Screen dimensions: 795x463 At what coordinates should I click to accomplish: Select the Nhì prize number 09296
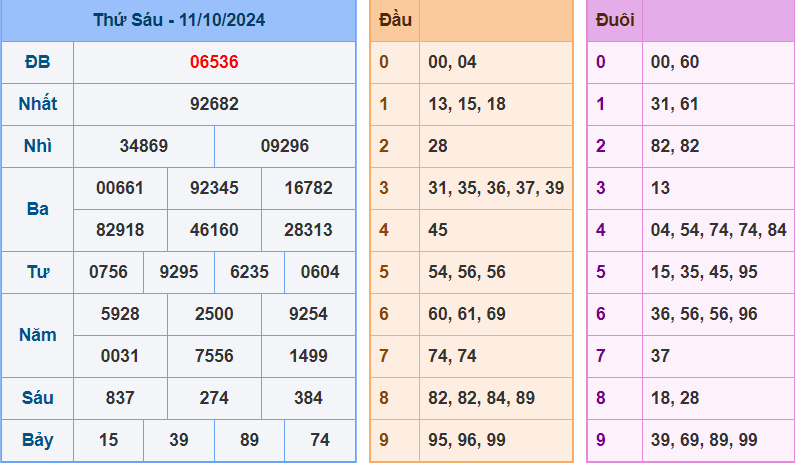[284, 146]
